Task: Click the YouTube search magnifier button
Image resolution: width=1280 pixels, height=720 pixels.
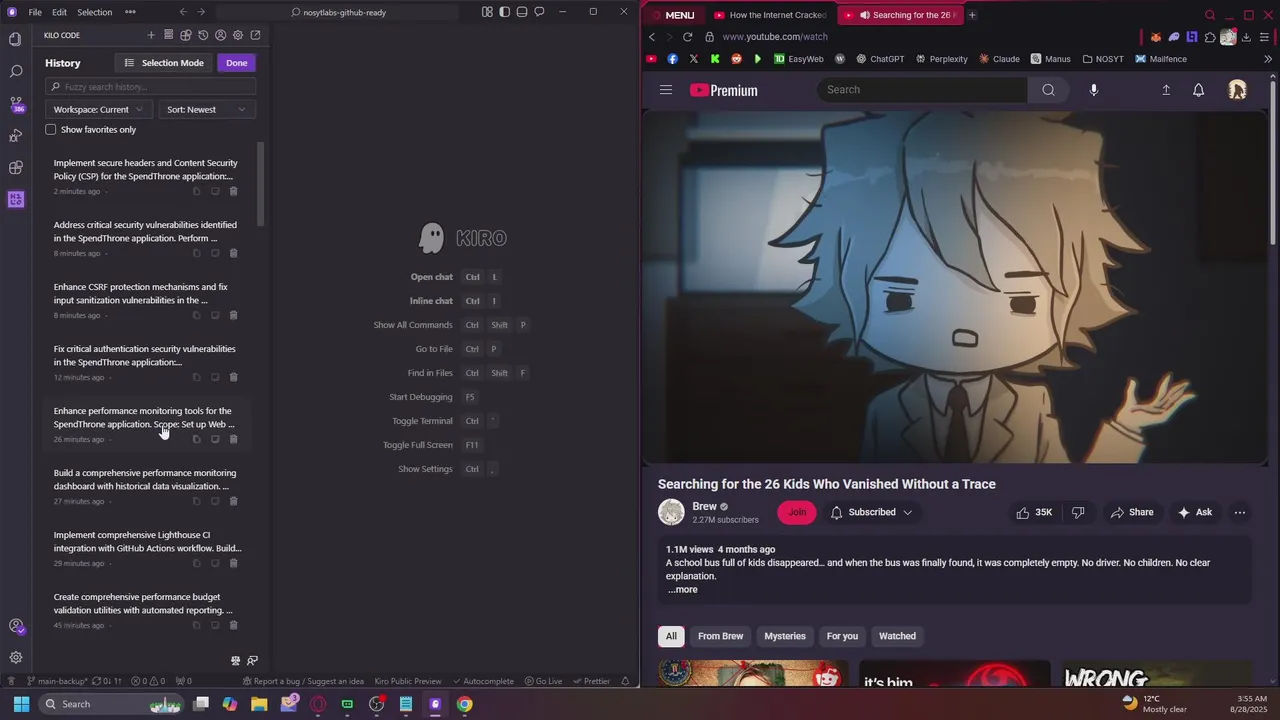Action: 1048,90
